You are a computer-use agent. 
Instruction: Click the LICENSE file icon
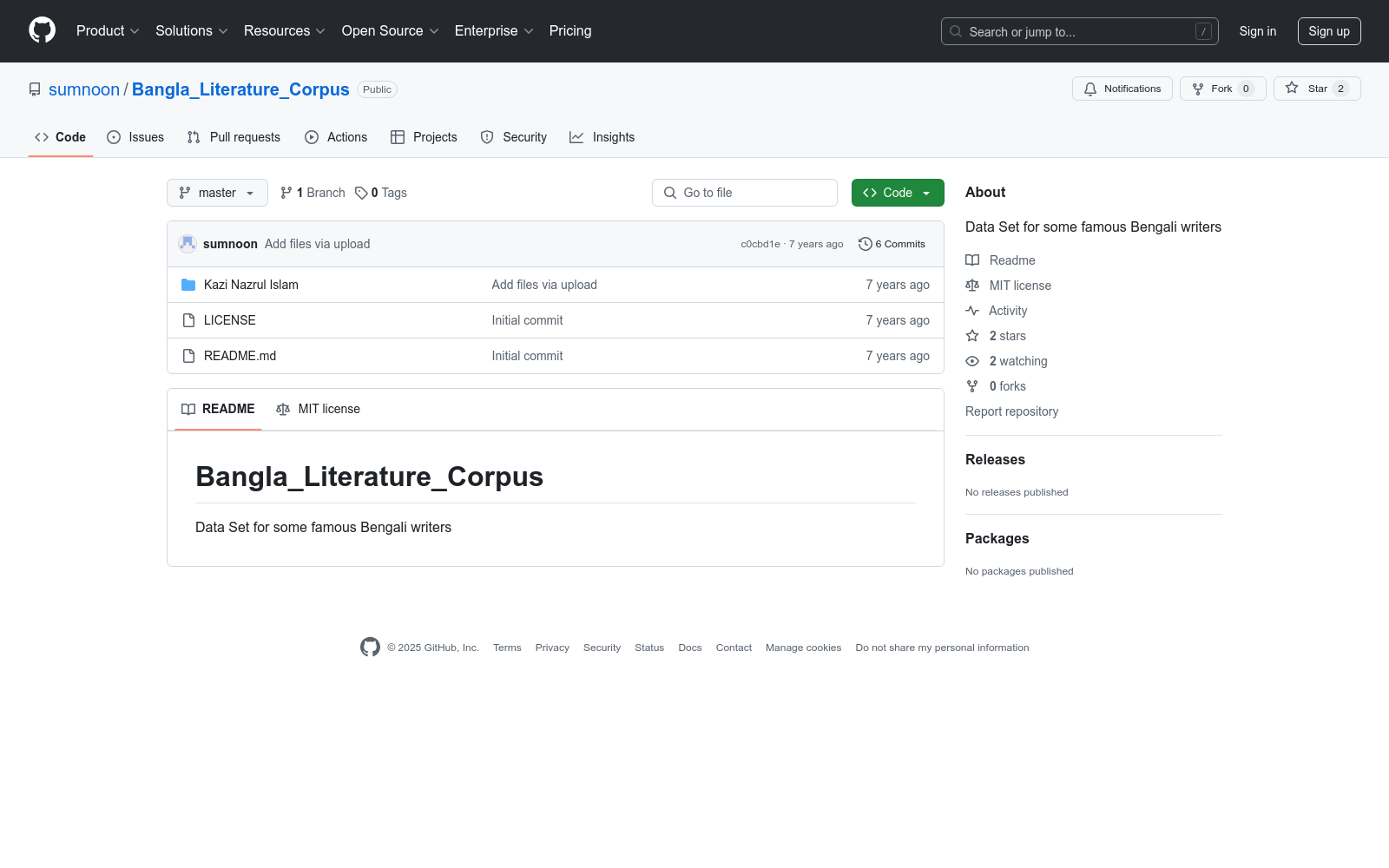[188, 320]
